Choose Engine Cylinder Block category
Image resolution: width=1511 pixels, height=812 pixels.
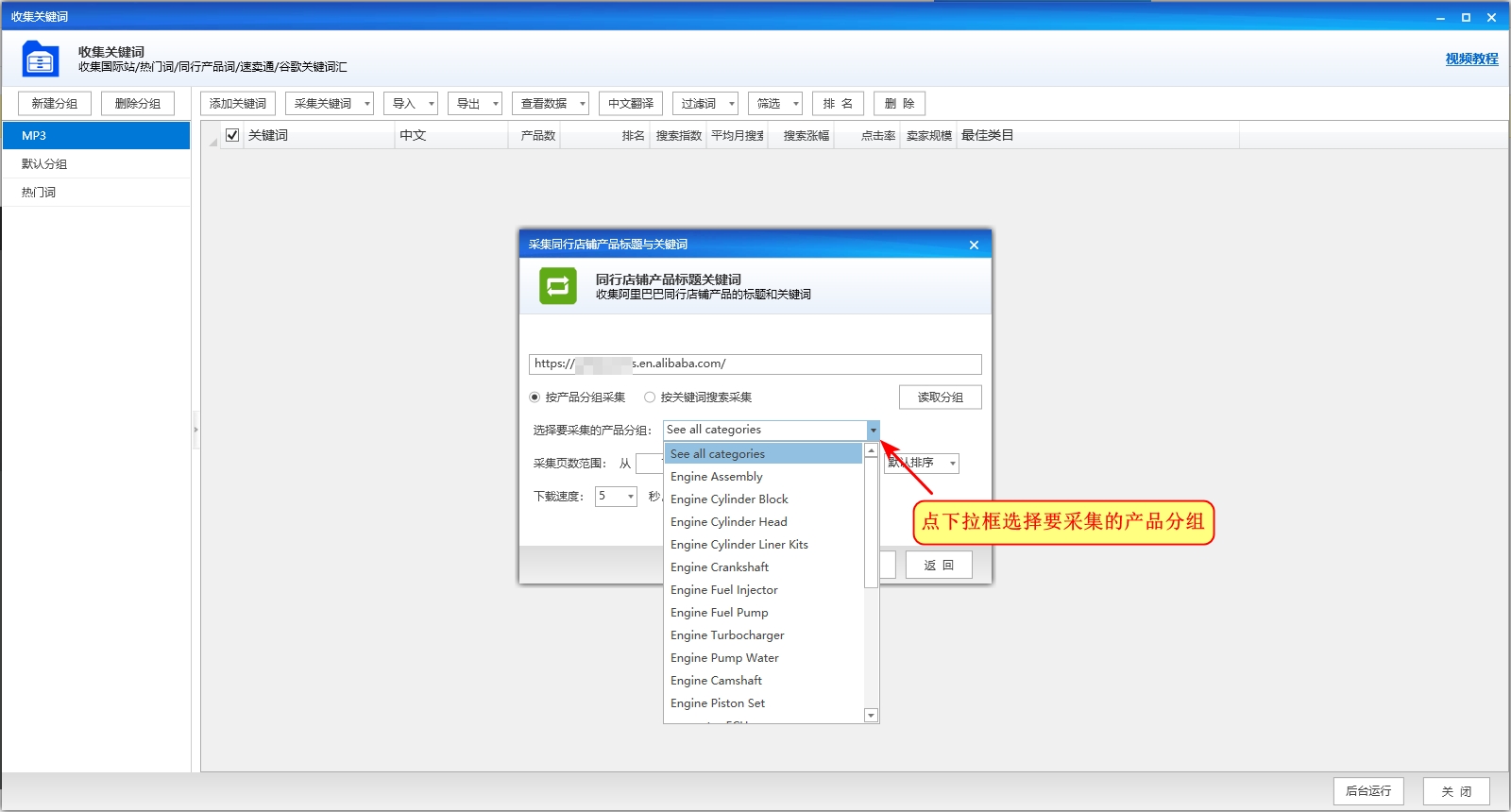pyautogui.click(x=764, y=499)
